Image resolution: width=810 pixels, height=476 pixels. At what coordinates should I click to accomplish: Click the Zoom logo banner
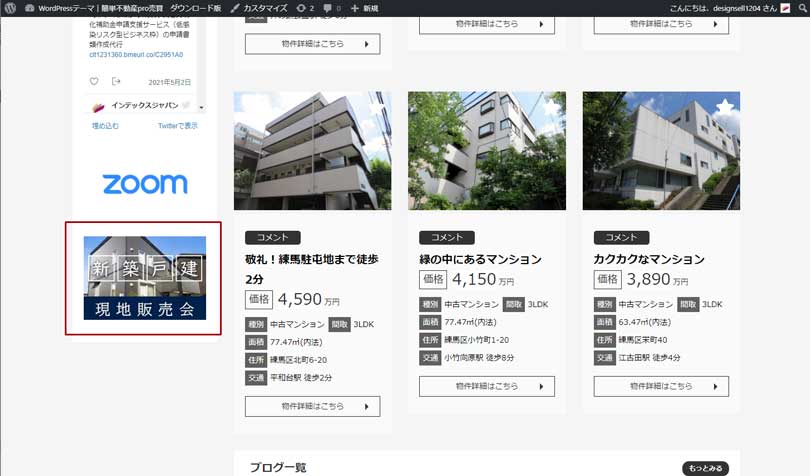(x=144, y=184)
